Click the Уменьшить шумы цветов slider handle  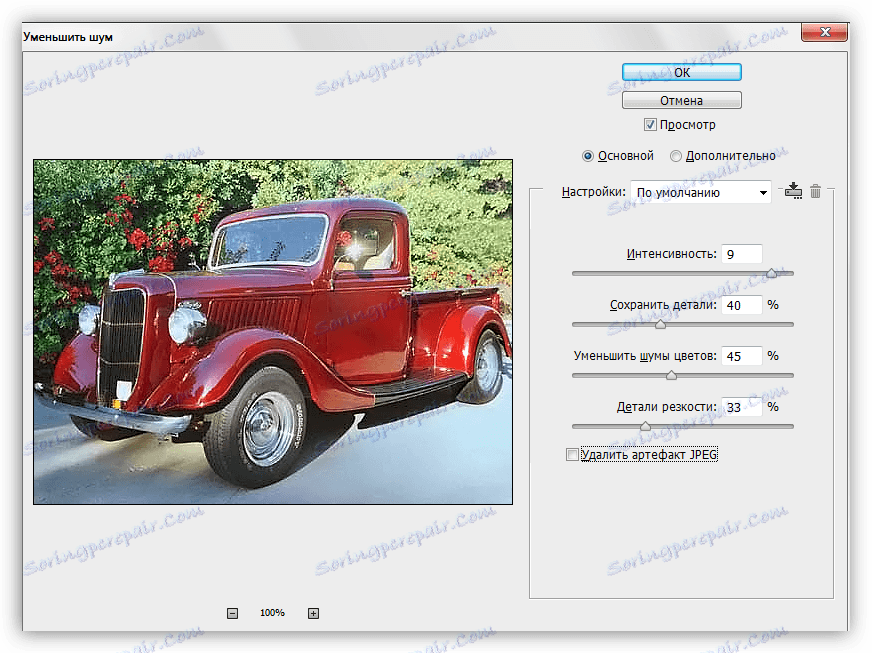point(671,375)
